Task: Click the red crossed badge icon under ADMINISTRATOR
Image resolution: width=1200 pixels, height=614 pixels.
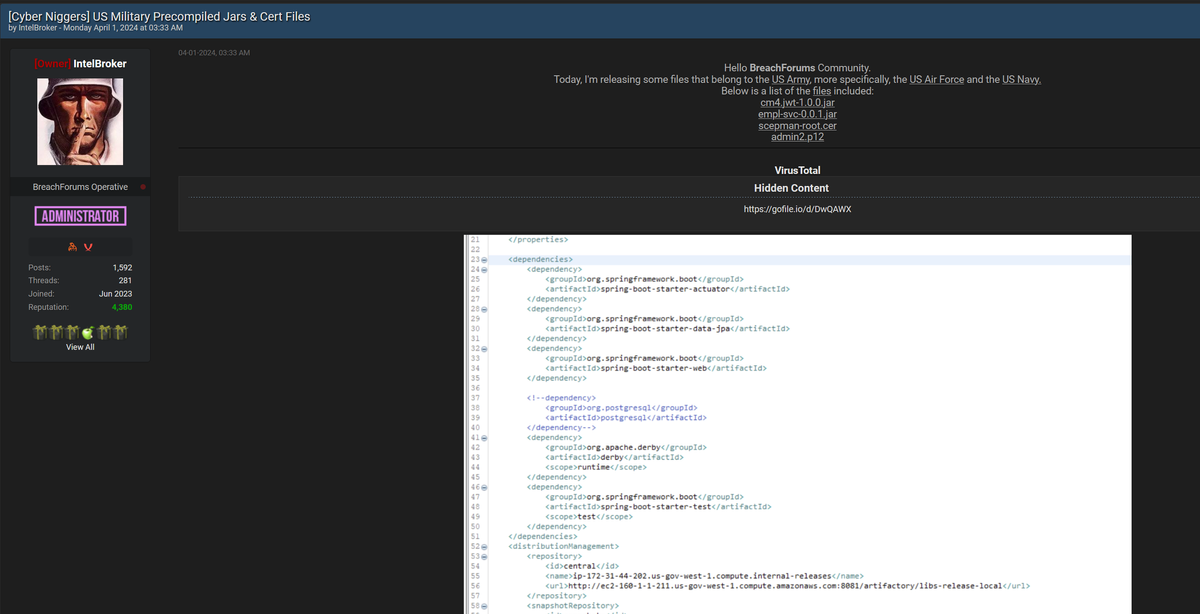Action: coord(88,246)
